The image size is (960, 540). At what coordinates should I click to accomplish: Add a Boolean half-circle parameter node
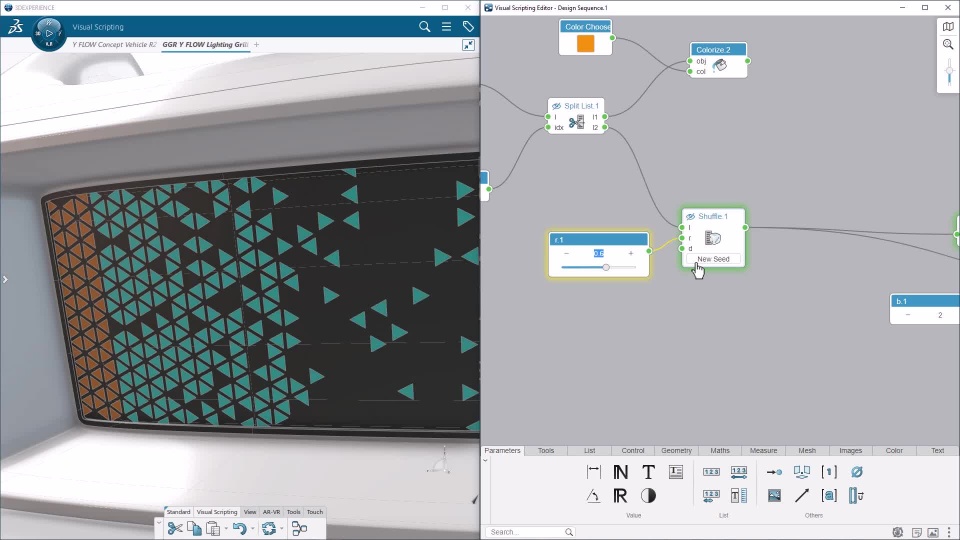point(648,495)
